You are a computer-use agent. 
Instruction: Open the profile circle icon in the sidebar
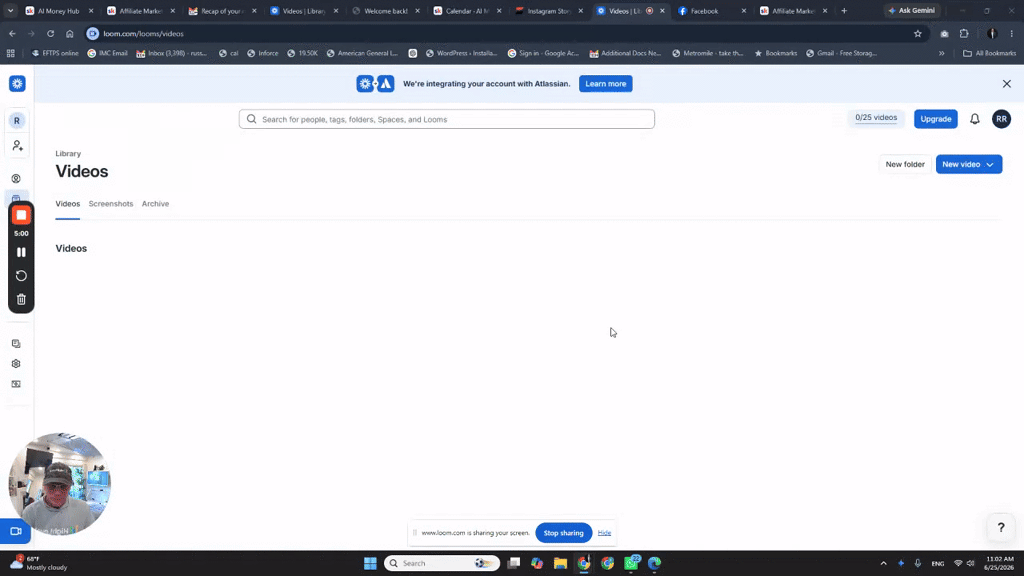click(x=16, y=178)
